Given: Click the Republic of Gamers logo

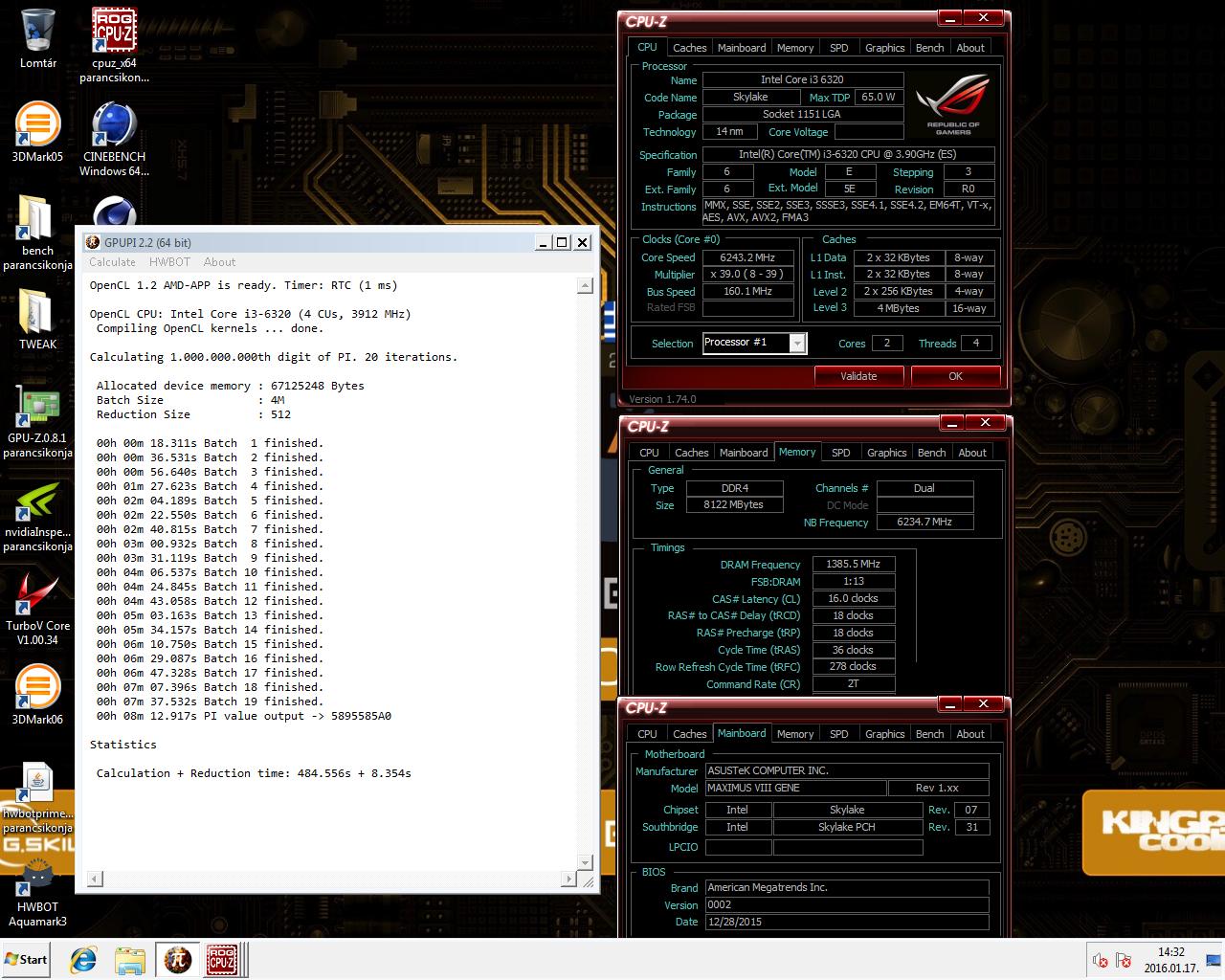Looking at the screenshot, I should point(953,105).
